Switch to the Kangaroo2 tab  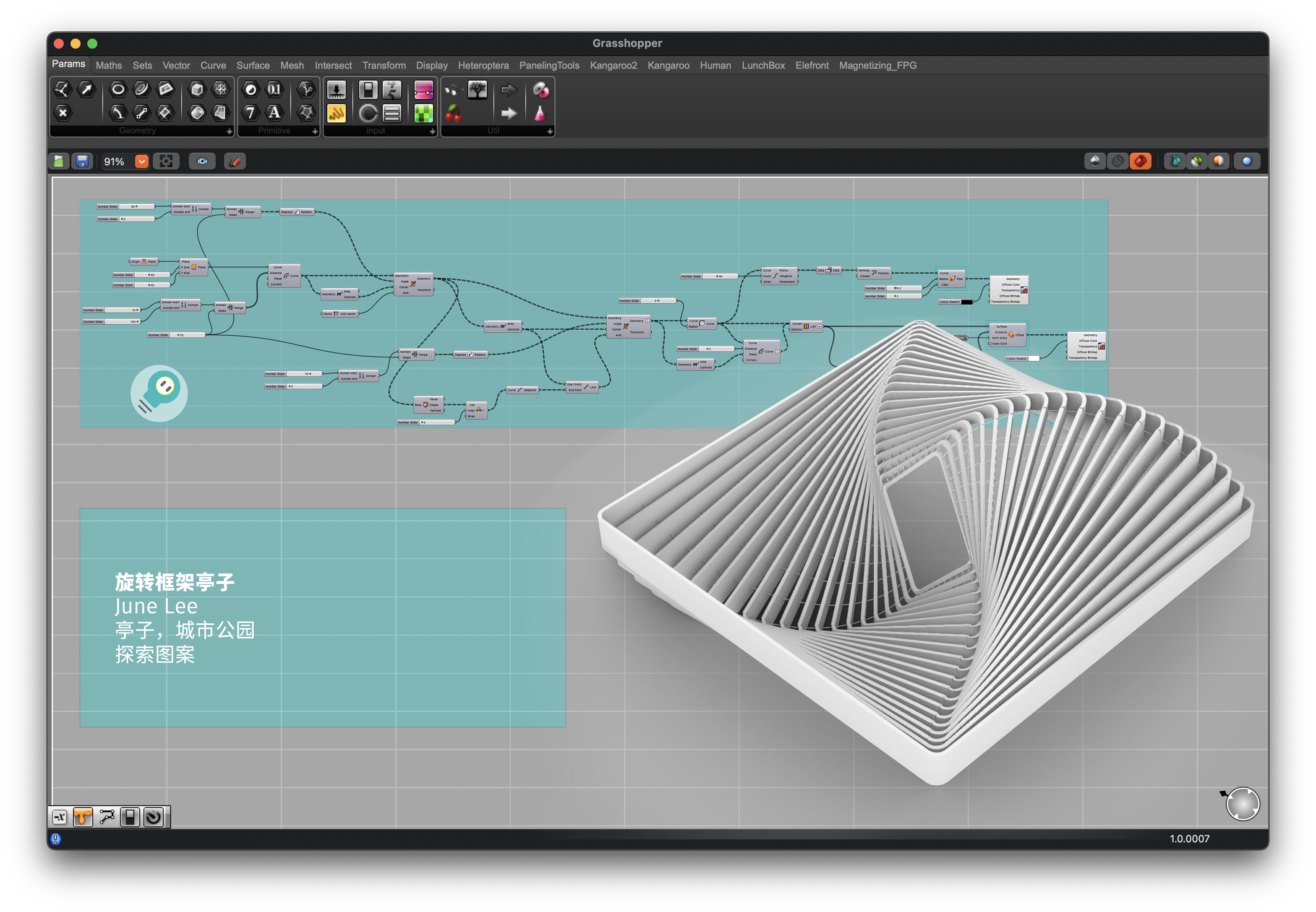coord(613,66)
